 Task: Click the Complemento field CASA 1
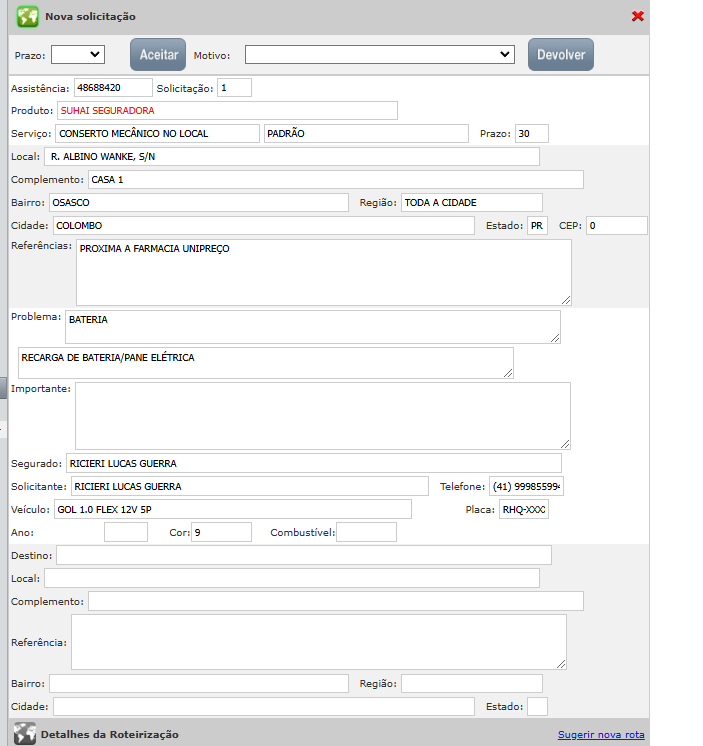[336, 179]
